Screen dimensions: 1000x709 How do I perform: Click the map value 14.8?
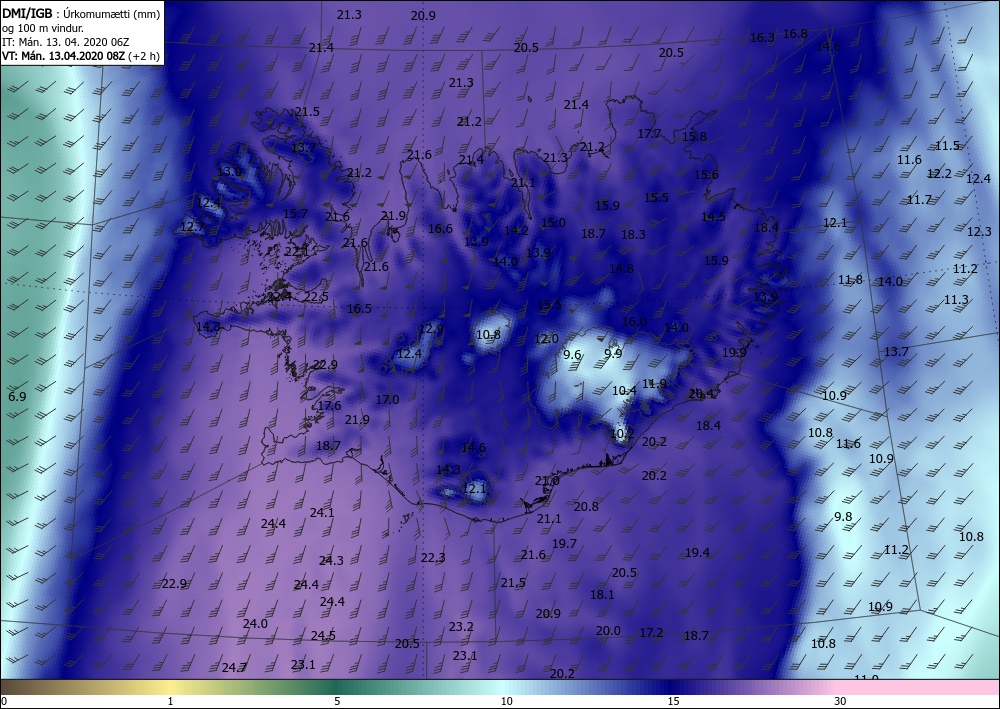[x=621, y=269]
